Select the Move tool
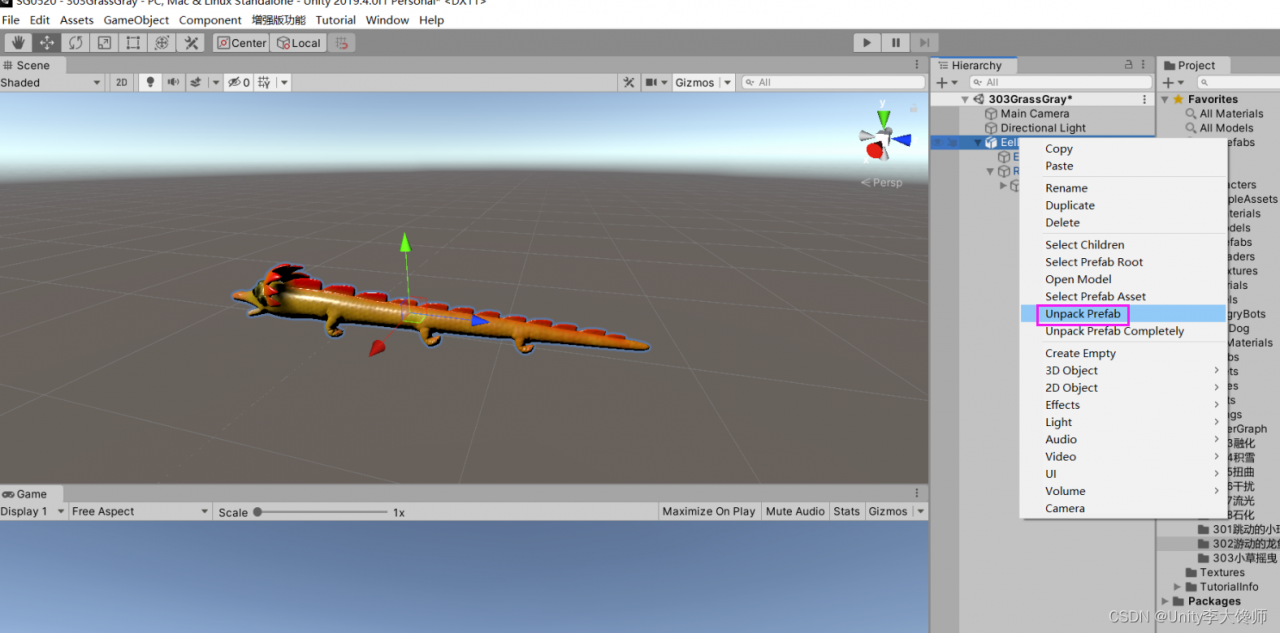The width and height of the screenshot is (1280, 633). point(47,43)
